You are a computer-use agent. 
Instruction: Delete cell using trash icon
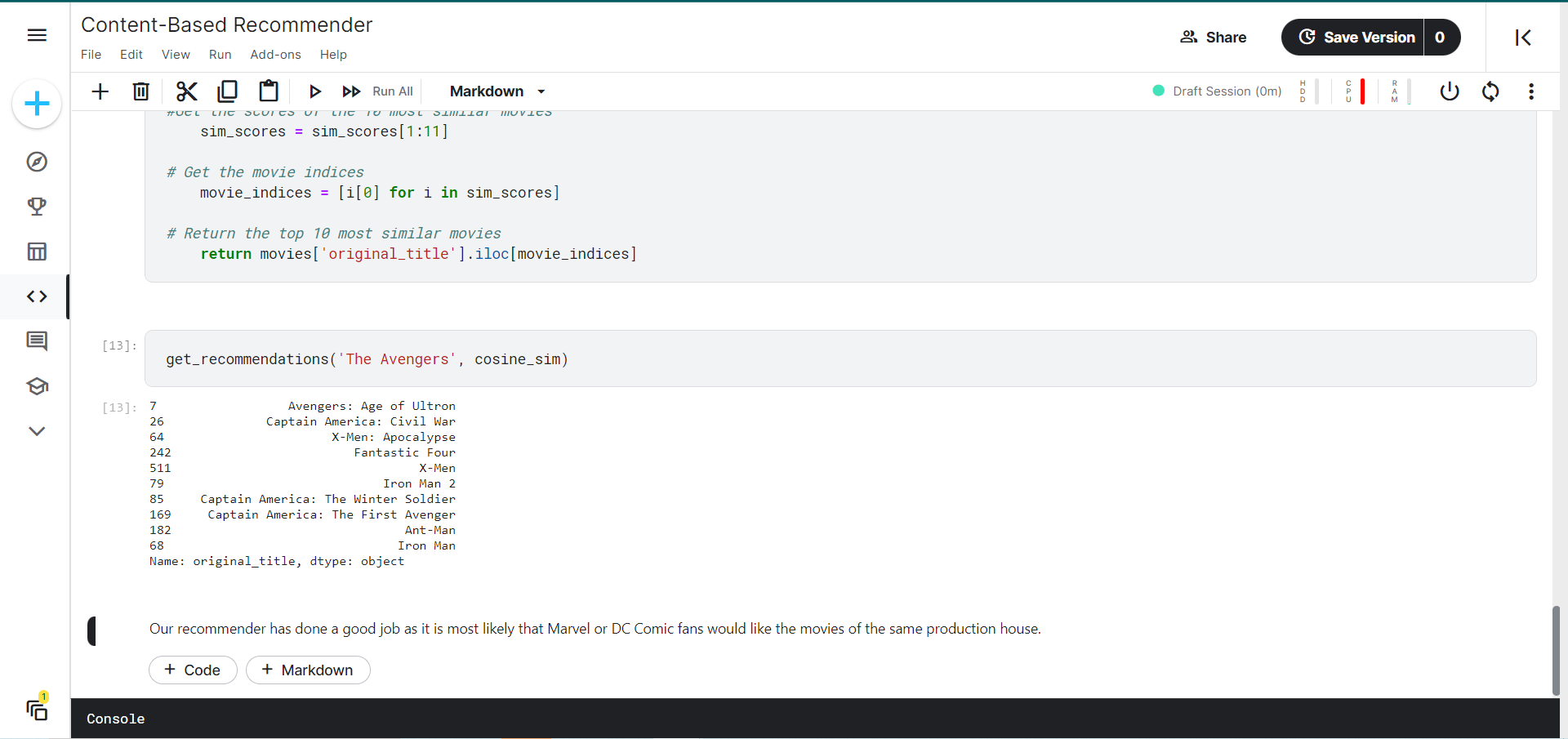(x=141, y=91)
